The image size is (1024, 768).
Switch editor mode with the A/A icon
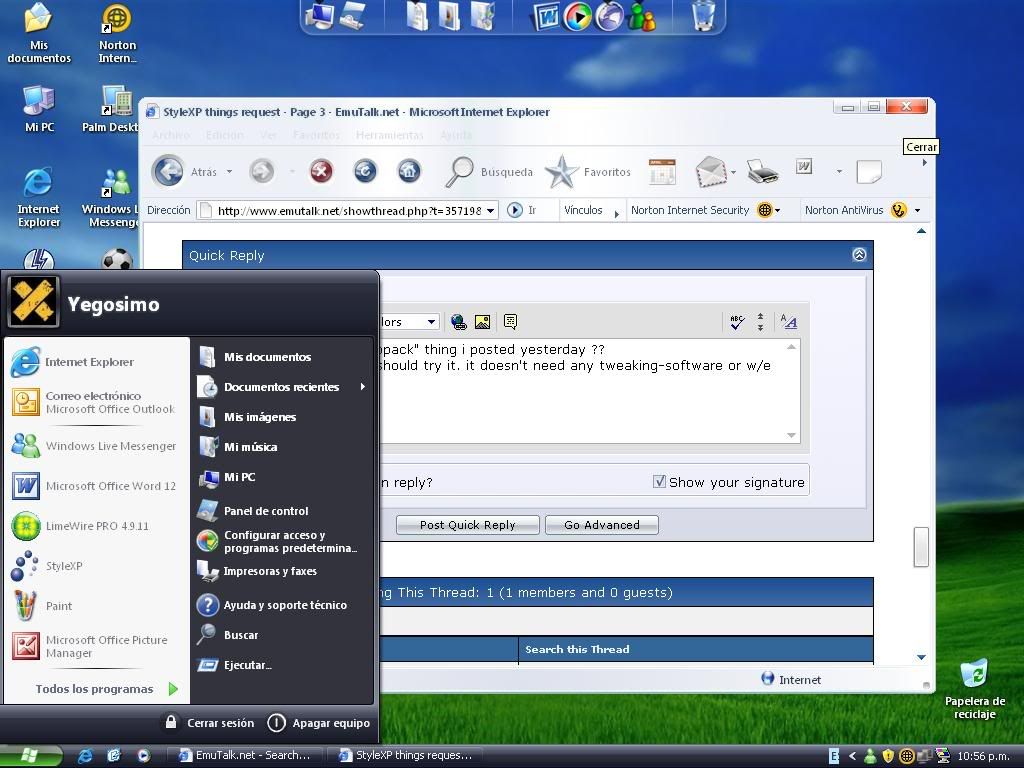coord(788,322)
